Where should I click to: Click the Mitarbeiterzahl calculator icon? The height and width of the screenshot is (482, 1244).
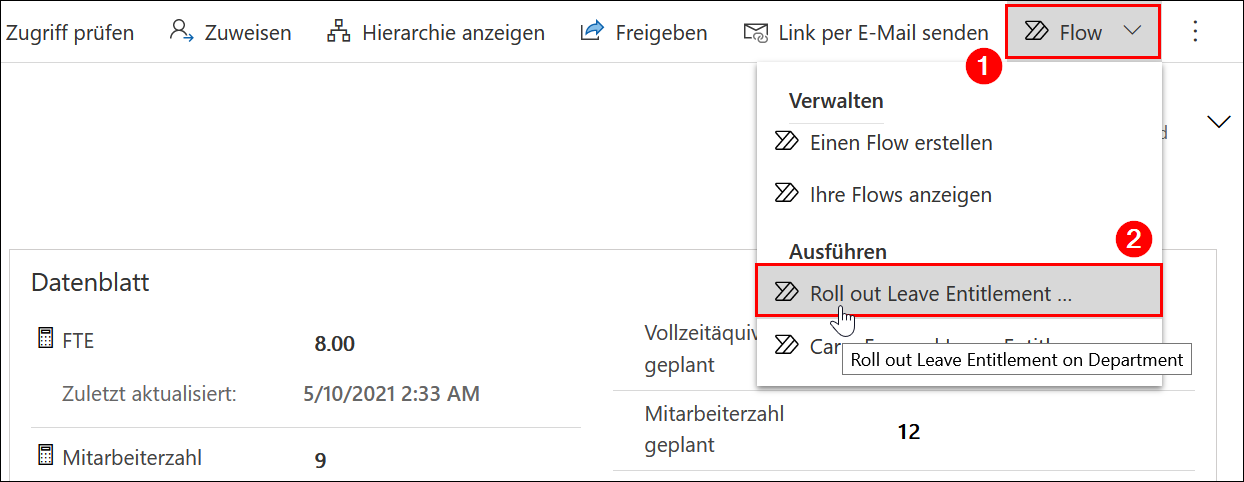(44, 457)
